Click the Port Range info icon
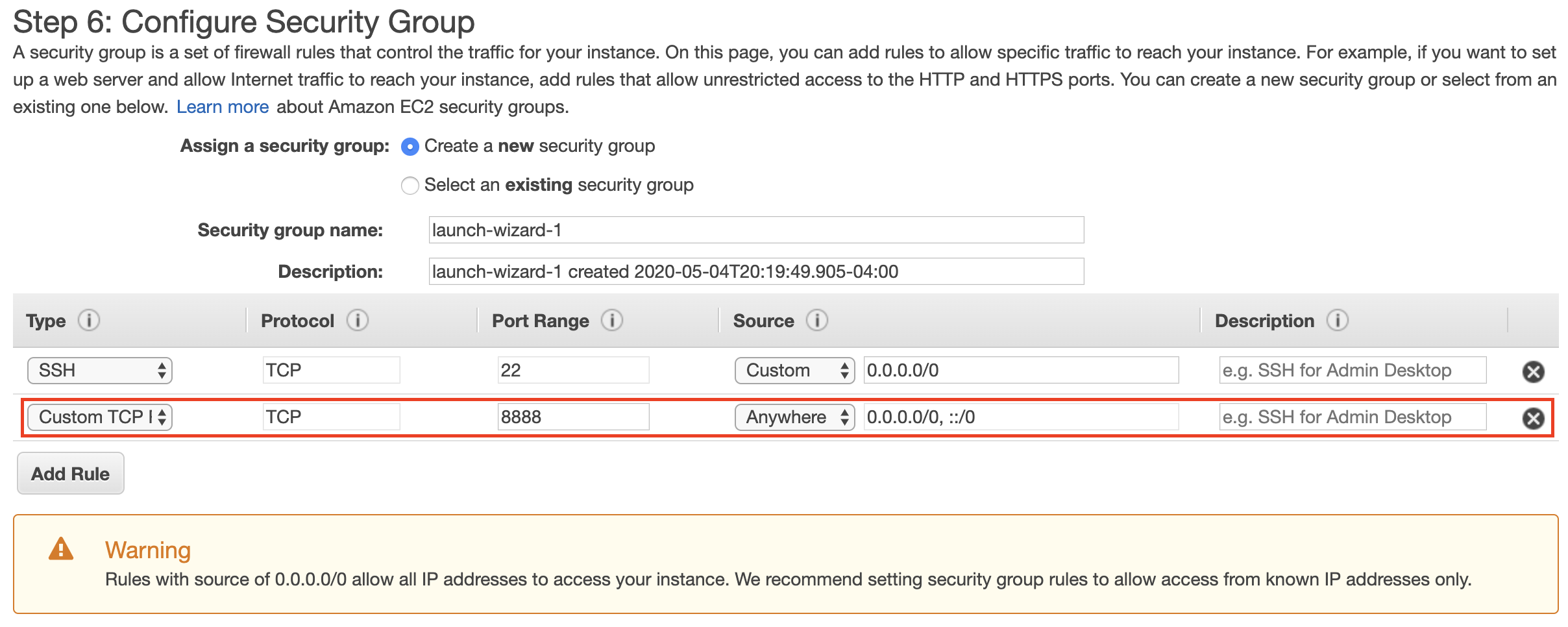The height and width of the screenshot is (627, 1568). click(x=612, y=321)
